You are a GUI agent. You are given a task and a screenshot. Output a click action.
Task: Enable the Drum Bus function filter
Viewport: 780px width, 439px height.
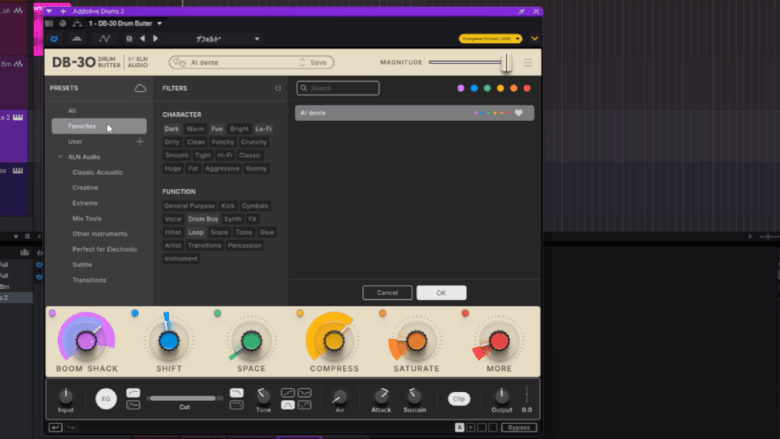click(203, 219)
